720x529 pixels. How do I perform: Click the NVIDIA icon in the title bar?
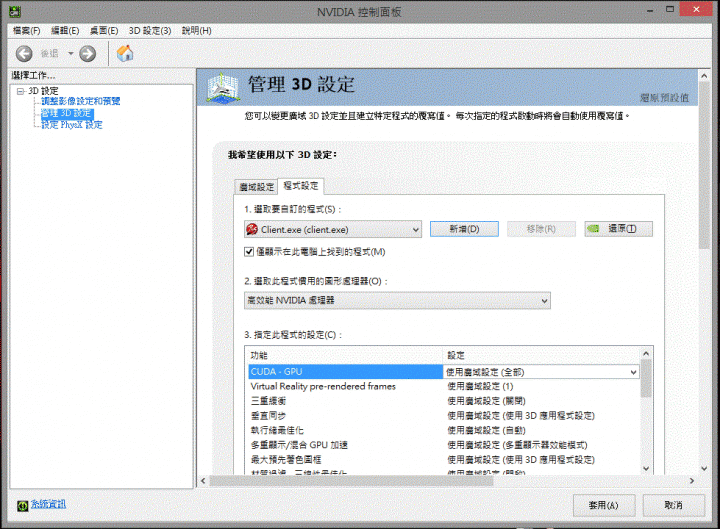pyautogui.click(x=15, y=11)
